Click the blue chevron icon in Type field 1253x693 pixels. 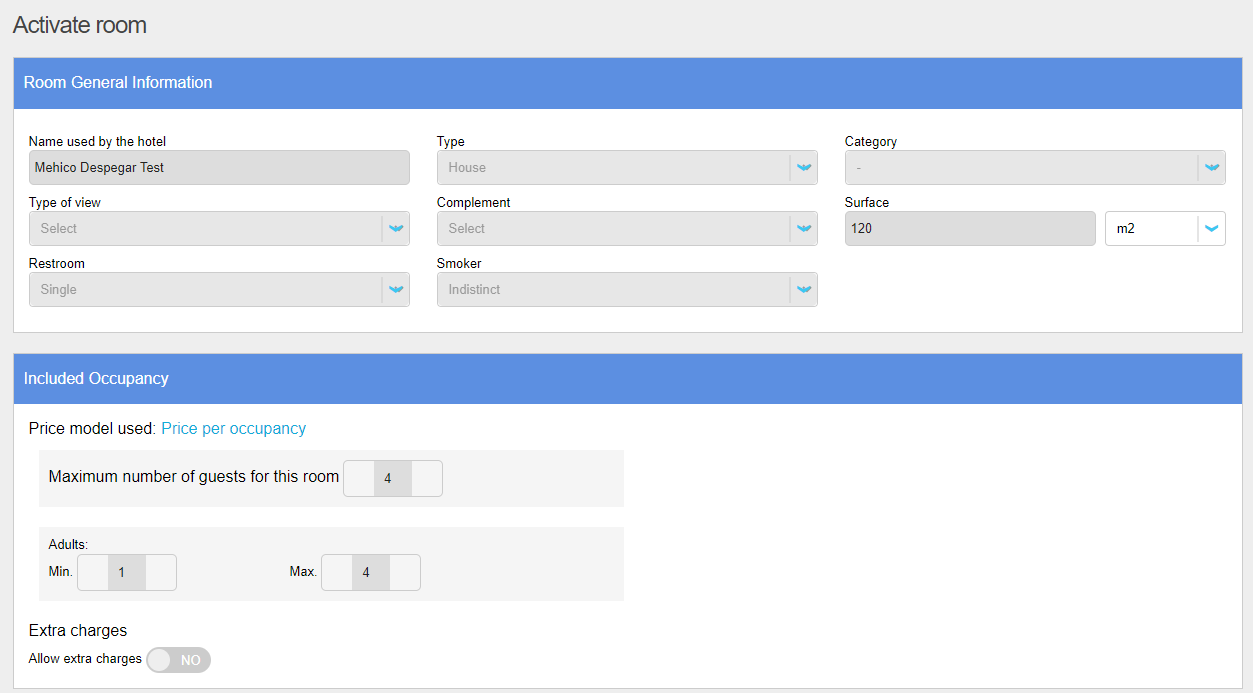click(803, 168)
